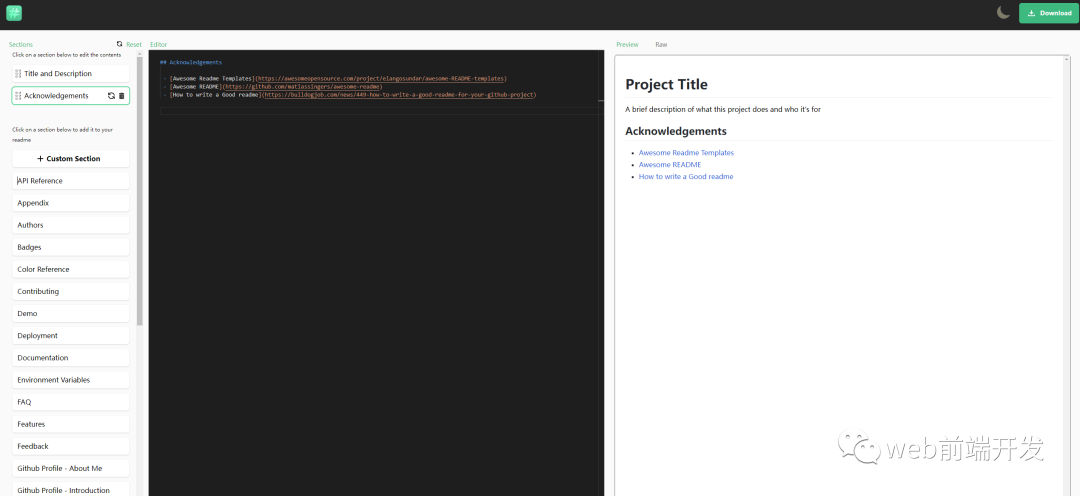Toggle dark mode with the moon icon
1080x496 pixels.
[1004, 12]
